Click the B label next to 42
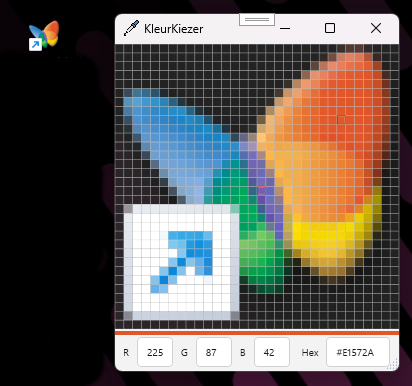 [243, 353]
